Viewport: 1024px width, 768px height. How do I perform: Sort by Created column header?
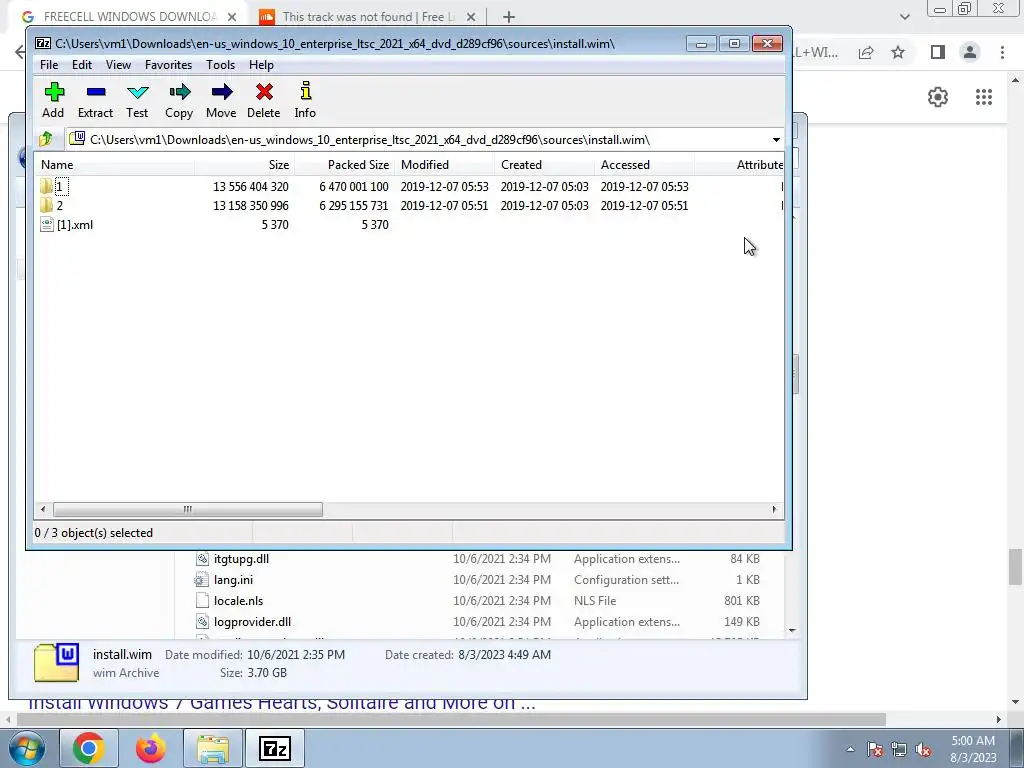(544, 165)
